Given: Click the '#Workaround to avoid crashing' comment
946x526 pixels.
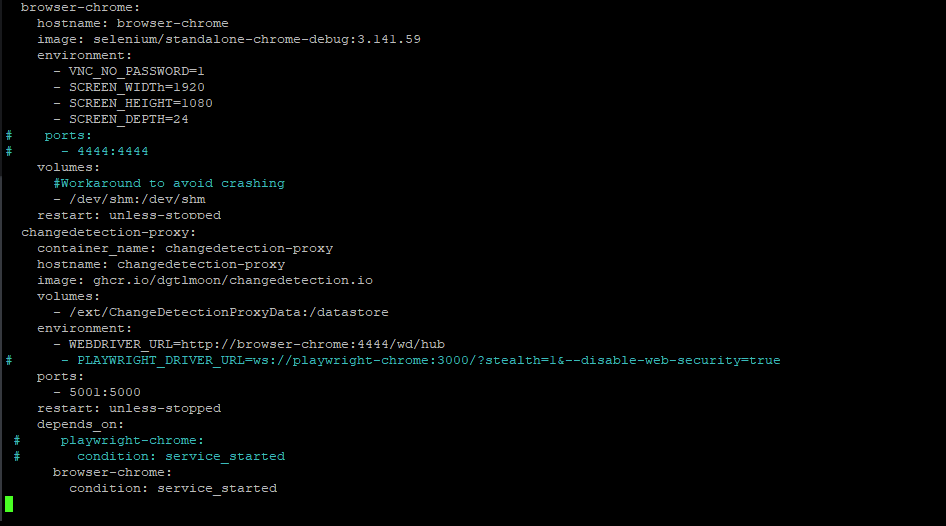Looking at the screenshot, I should pos(169,183).
